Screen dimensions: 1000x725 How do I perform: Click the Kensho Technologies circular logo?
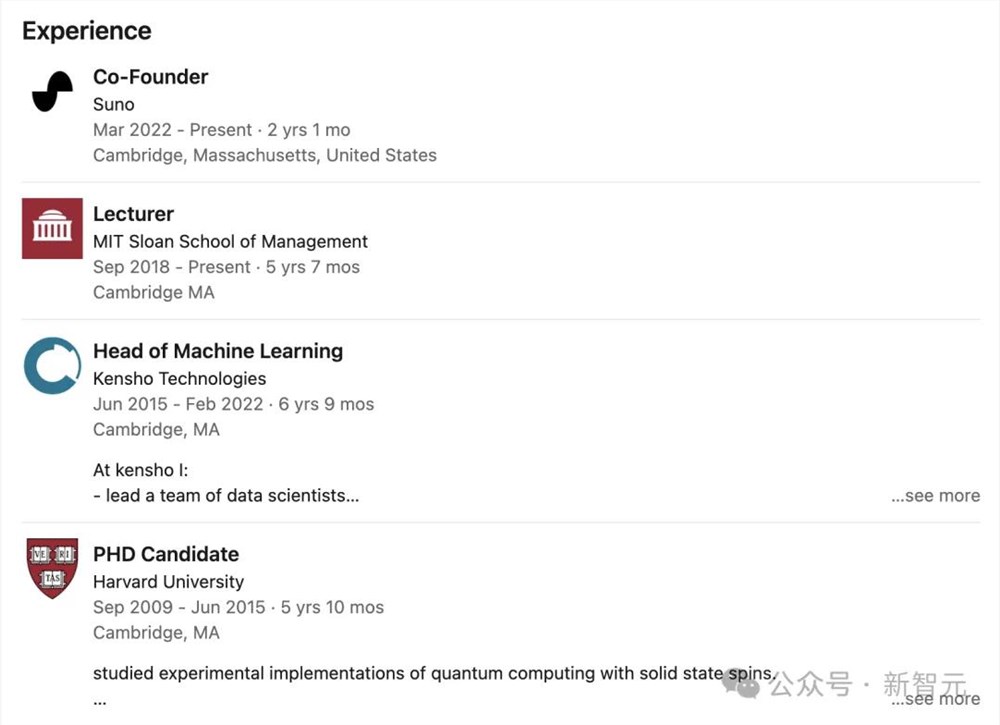click(52, 365)
